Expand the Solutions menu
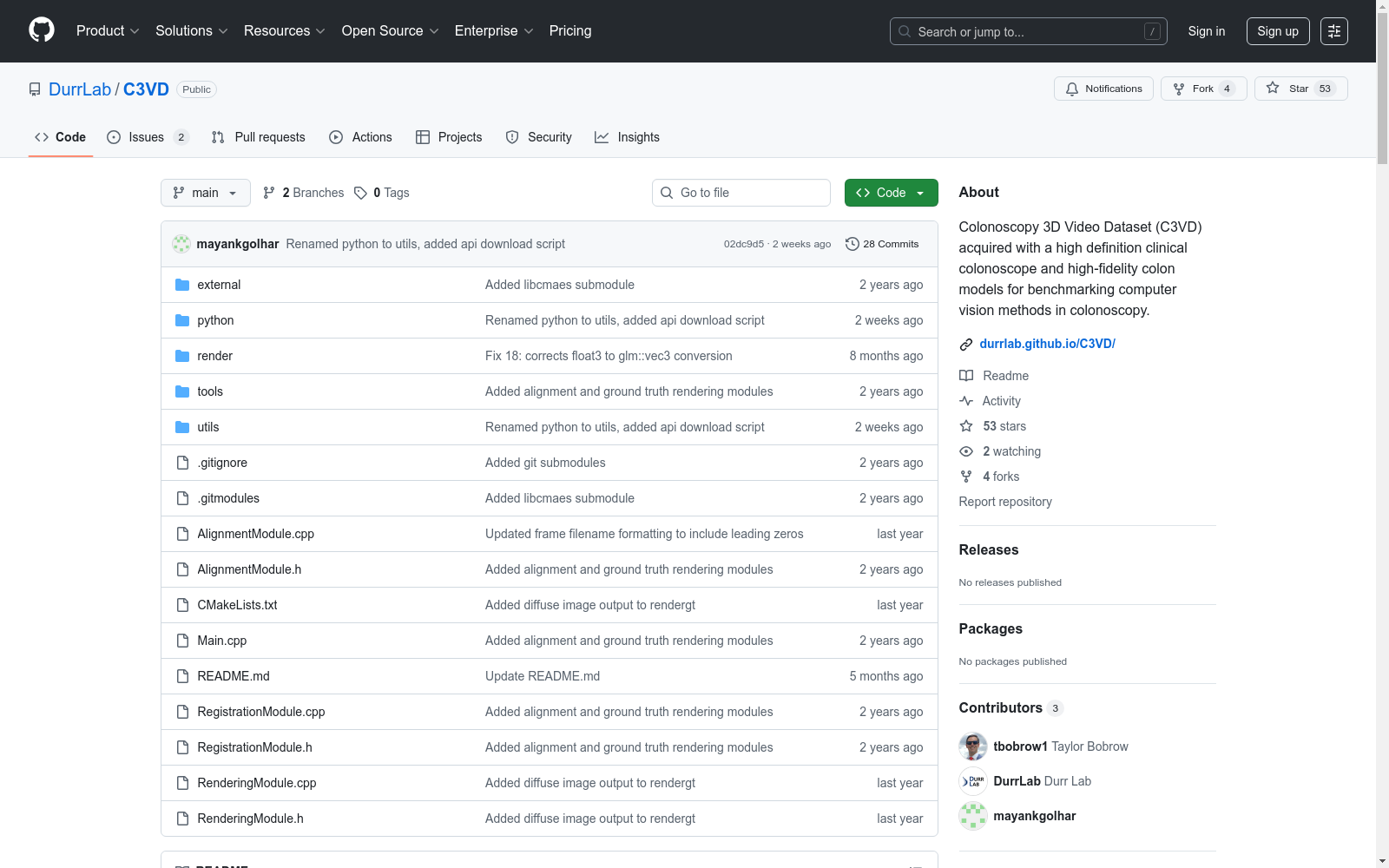The image size is (1389, 868). pyautogui.click(x=191, y=31)
